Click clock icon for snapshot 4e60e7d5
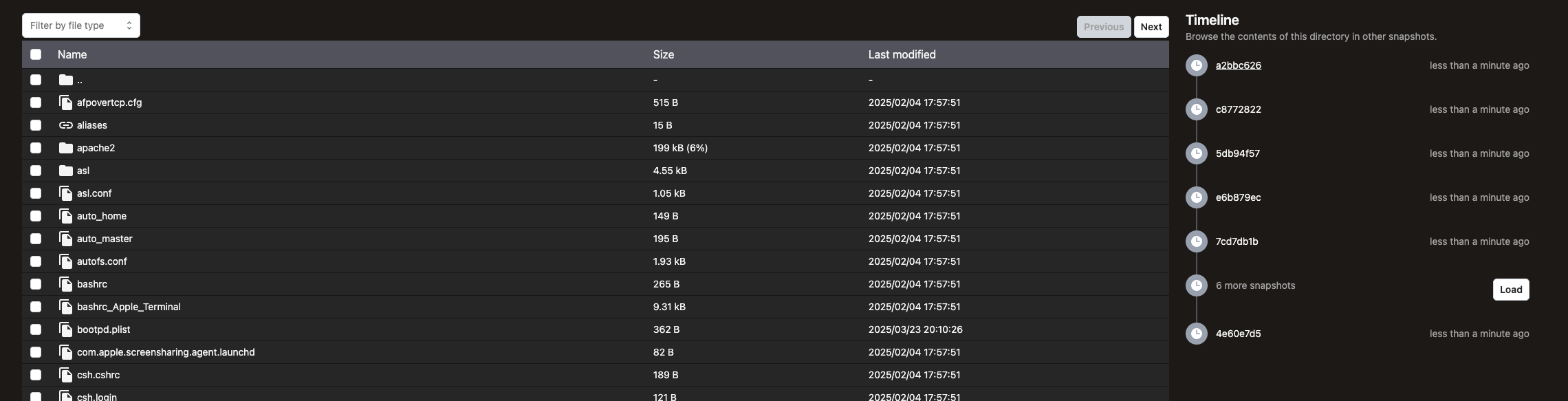This screenshot has height=401, width=1568. coord(1197,334)
